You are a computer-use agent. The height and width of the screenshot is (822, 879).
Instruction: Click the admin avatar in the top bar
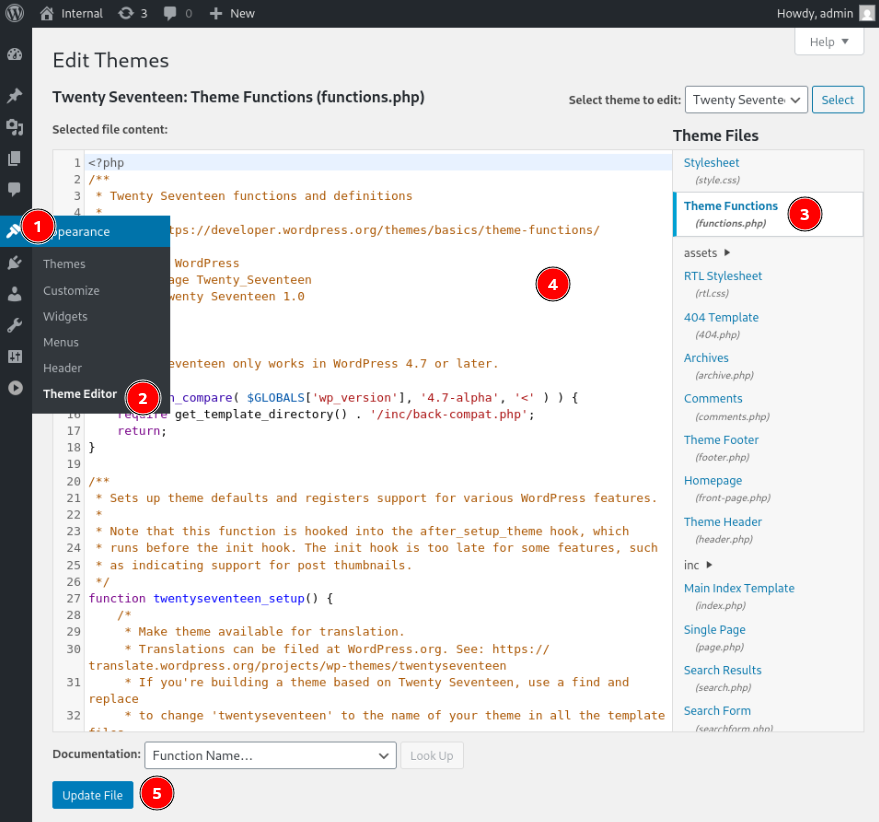tap(867, 13)
